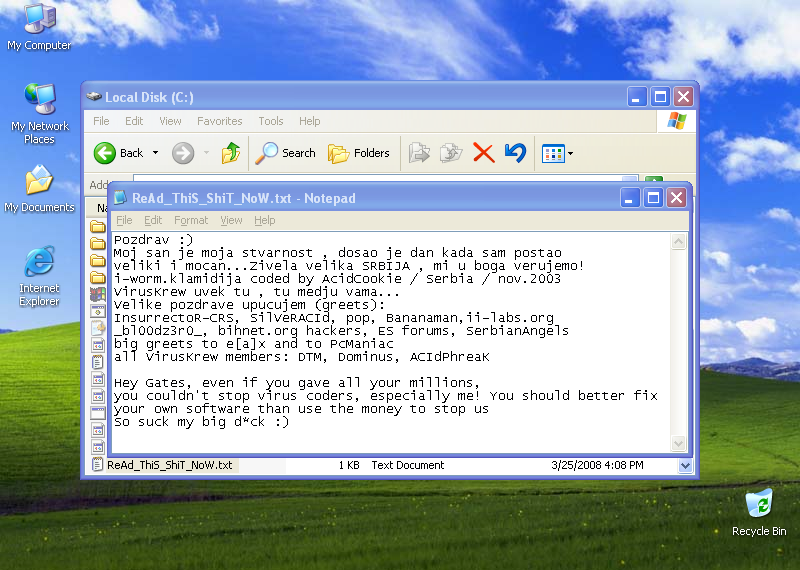This screenshot has height=570, width=800.
Task: Click the 'Text Document' type cell
Action: [x=408, y=465]
